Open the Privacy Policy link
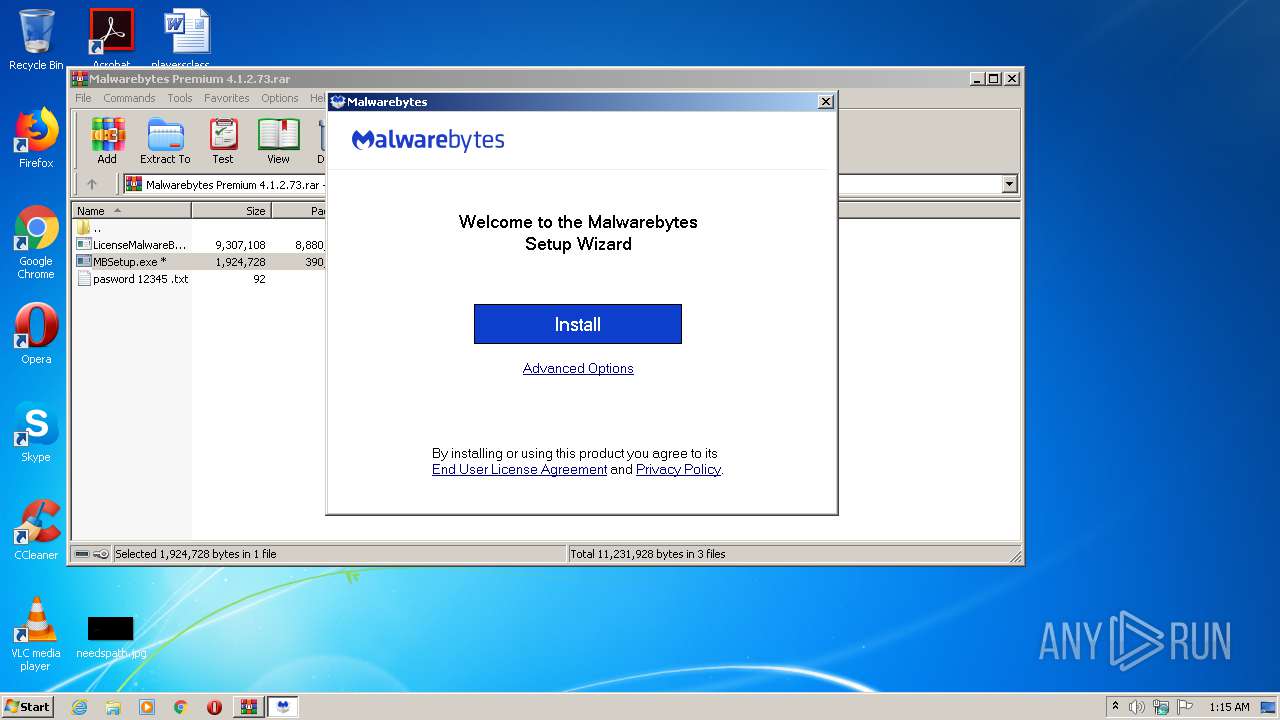Image resolution: width=1280 pixels, height=720 pixels. (678, 469)
